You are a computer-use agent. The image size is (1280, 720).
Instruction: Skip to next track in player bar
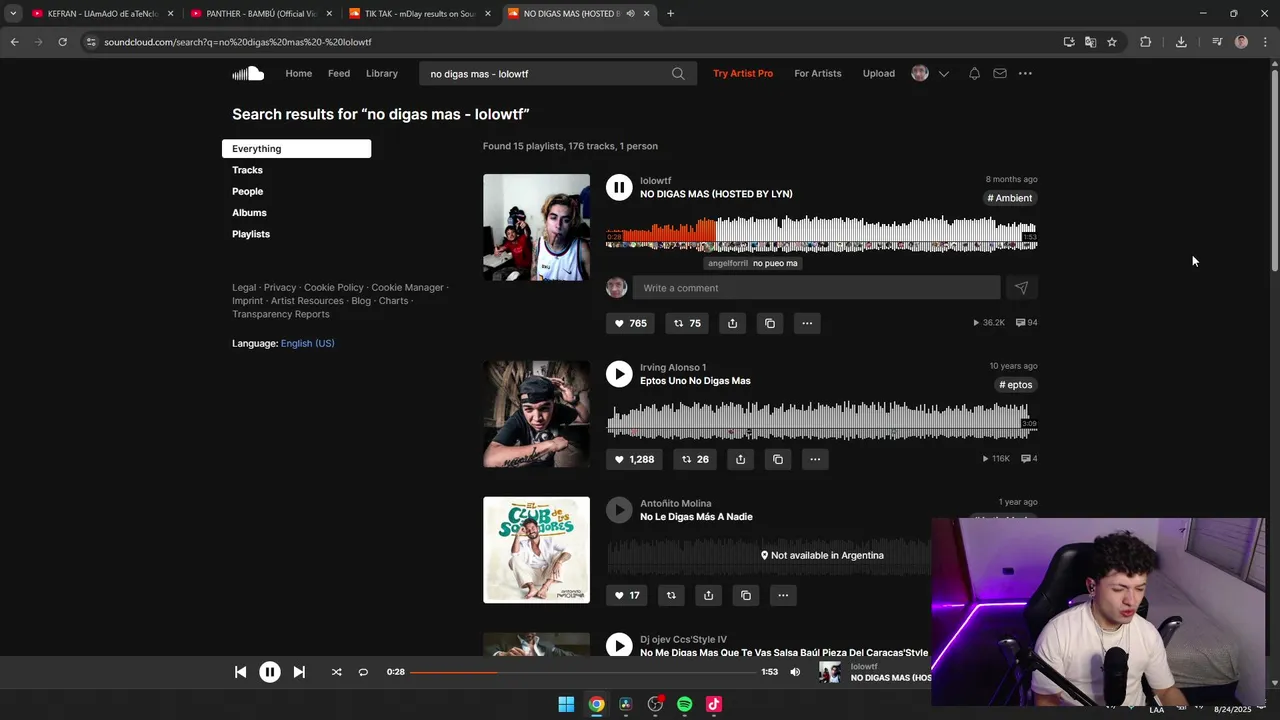(x=299, y=672)
